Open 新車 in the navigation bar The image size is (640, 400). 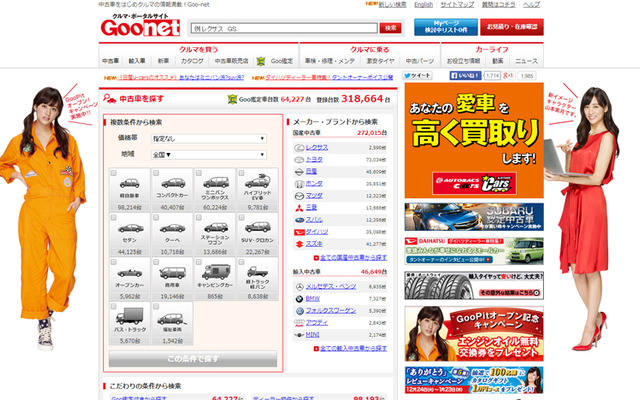[x=163, y=61]
